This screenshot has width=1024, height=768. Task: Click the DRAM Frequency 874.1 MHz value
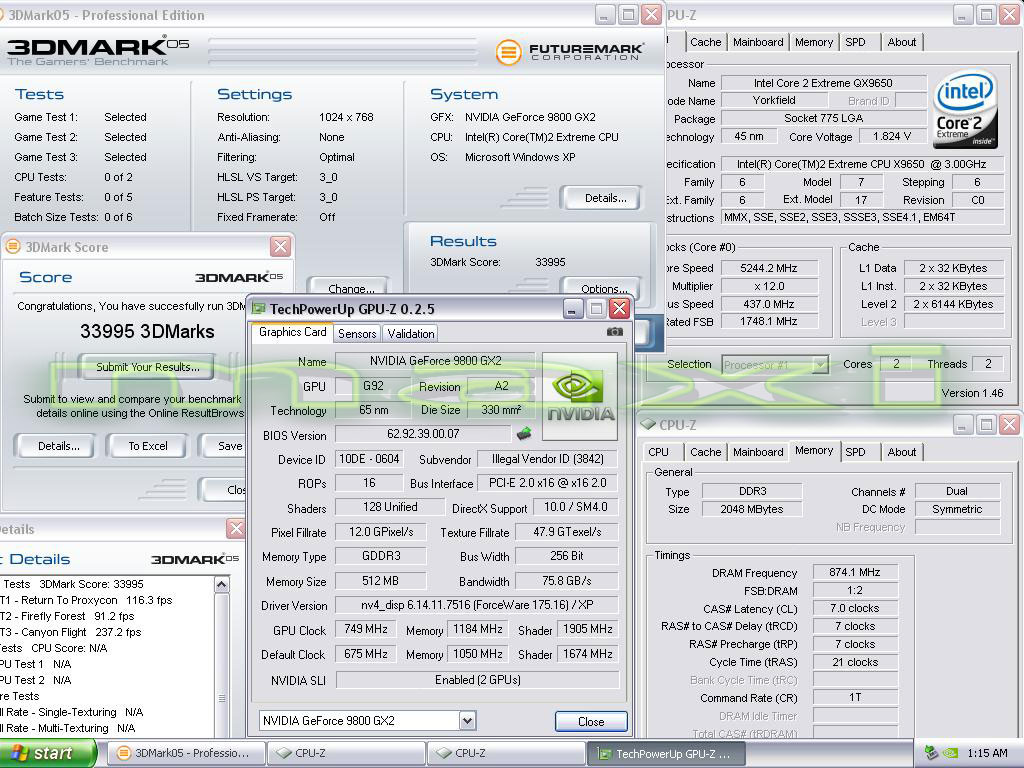[855, 572]
